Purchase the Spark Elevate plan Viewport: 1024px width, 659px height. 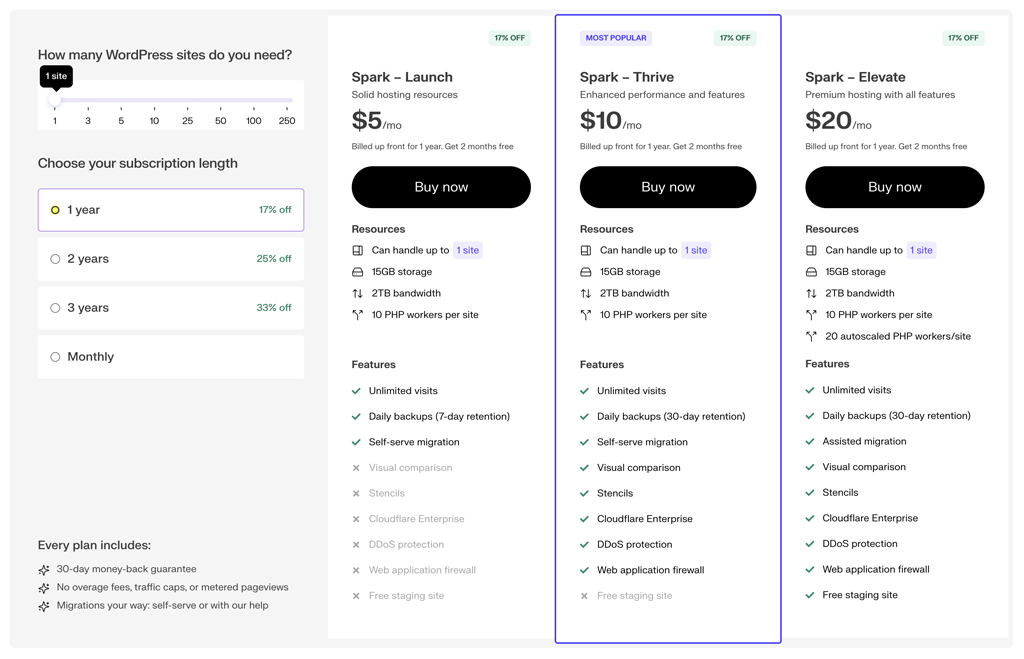[895, 187]
